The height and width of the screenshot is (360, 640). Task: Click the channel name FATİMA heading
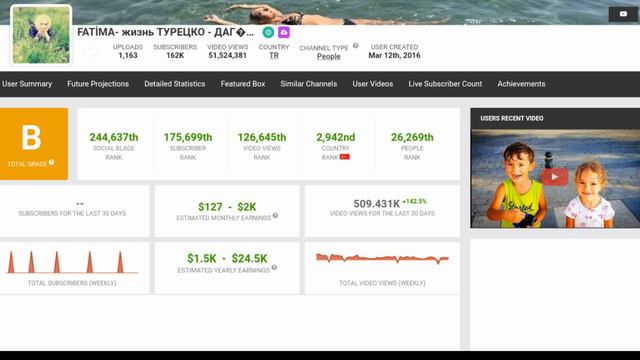tap(165, 32)
